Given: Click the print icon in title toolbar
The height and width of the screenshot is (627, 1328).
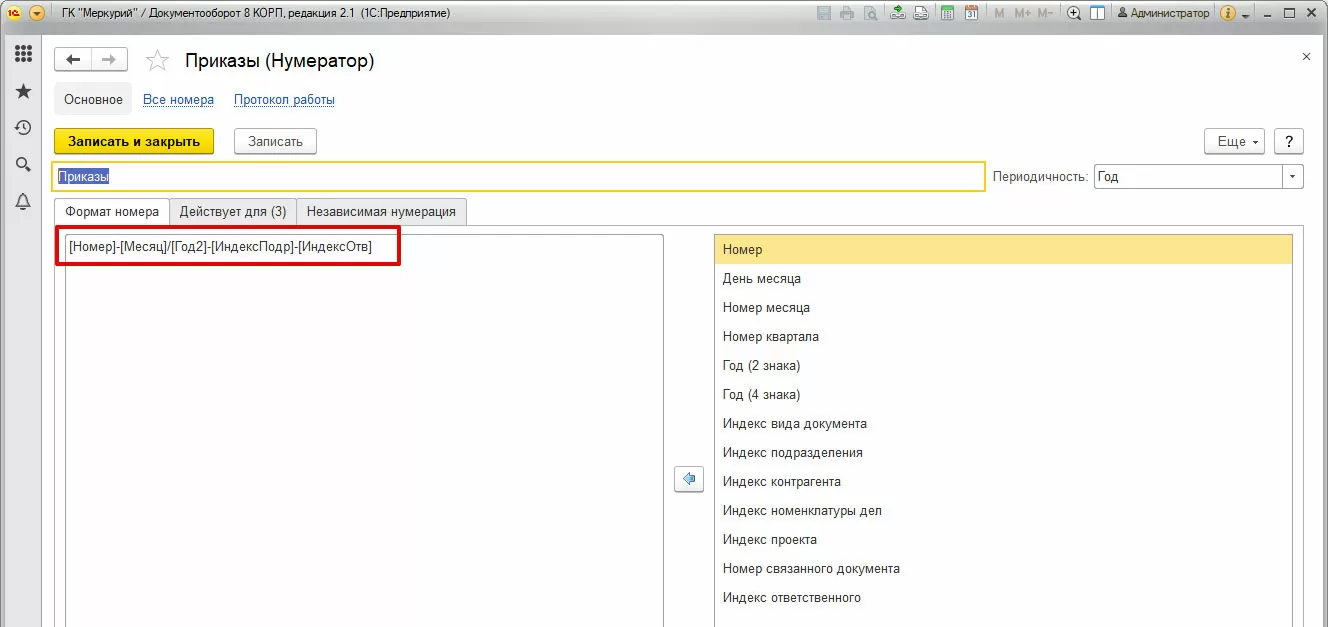Looking at the screenshot, I should (x=847, y=14).
